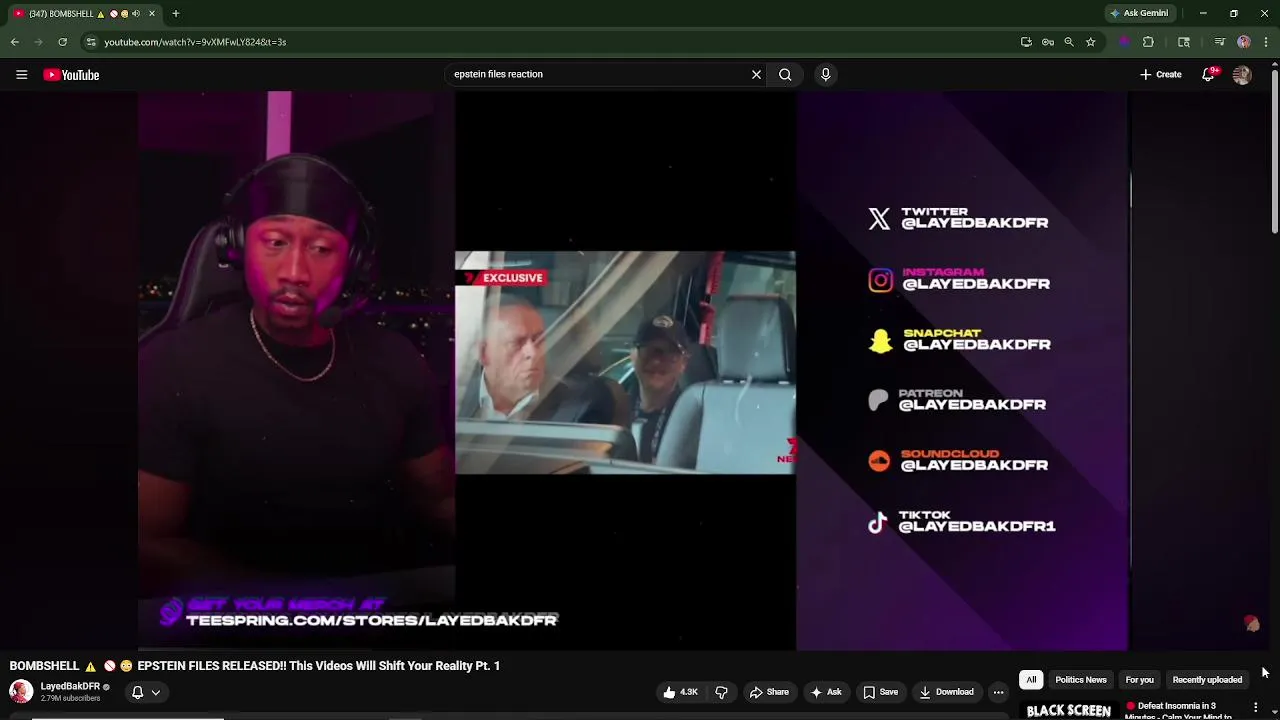Viewport: 1280px width, 720px height.
Task: View site information in the address bar
Action: [x=91, y=42]
